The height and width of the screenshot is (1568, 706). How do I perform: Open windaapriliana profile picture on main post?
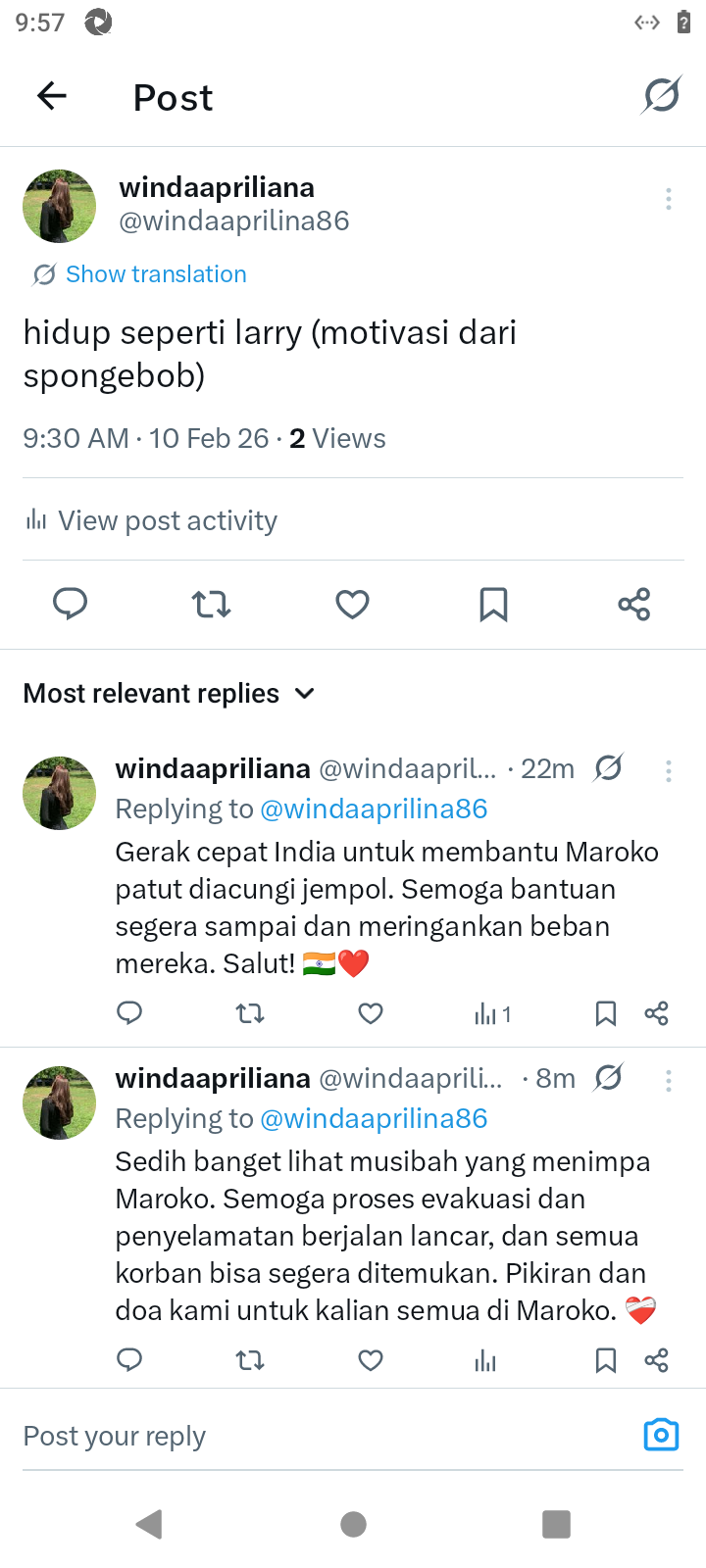click(60, 206)
